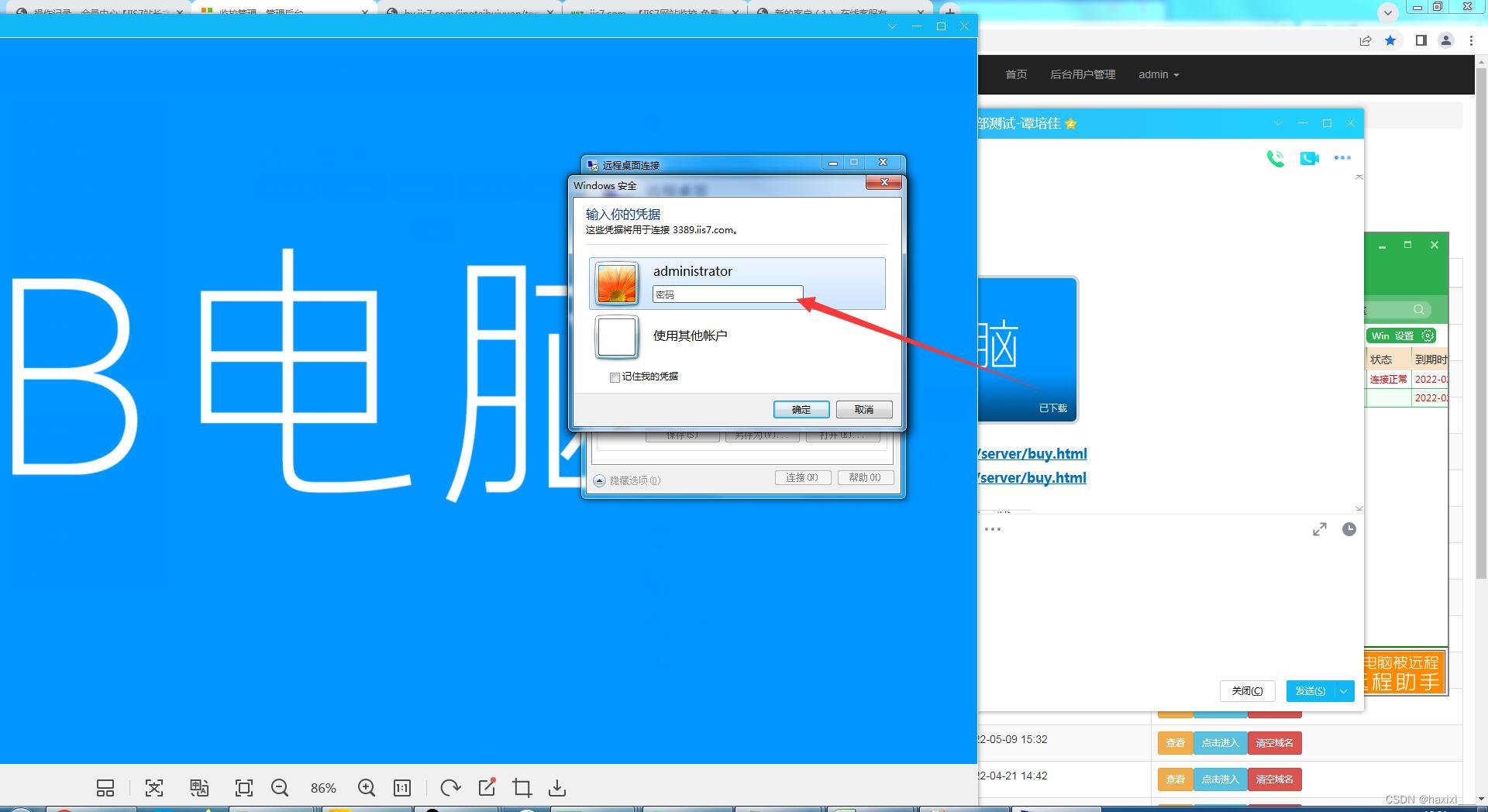Check the 记住我的凭据 checkbox
1488x812 pixels.
615,377
